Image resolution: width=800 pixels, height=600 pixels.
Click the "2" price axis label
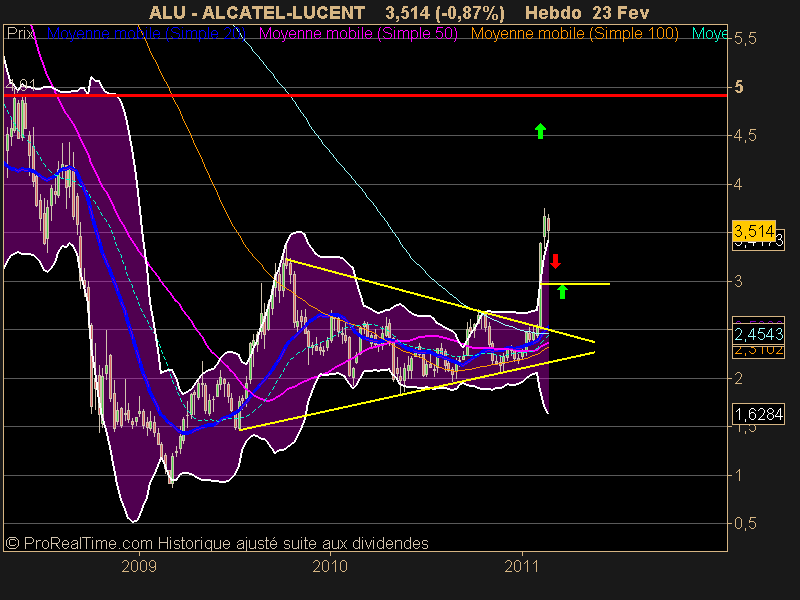point(738,378)
